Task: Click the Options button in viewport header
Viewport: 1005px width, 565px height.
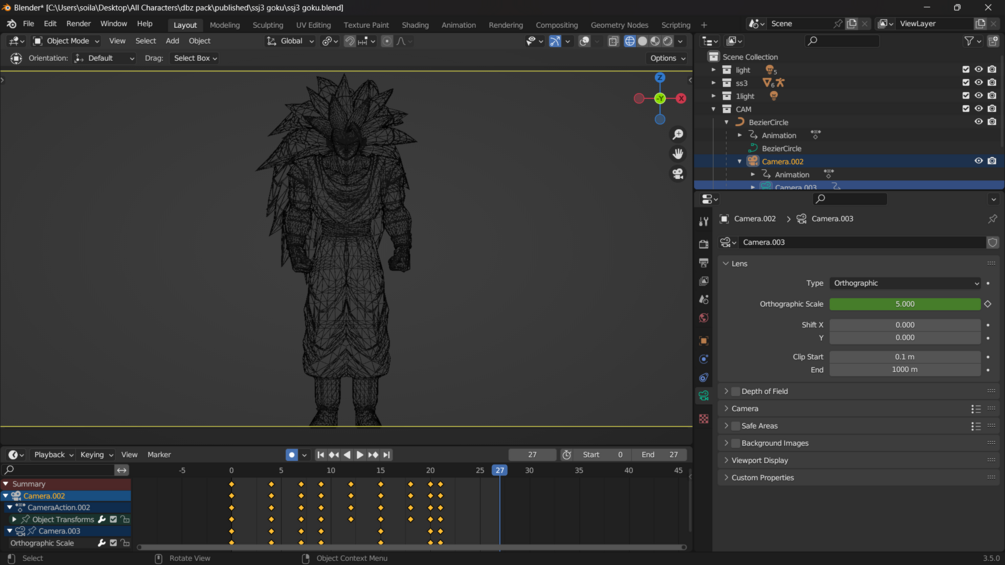Action: click(667, 58)
